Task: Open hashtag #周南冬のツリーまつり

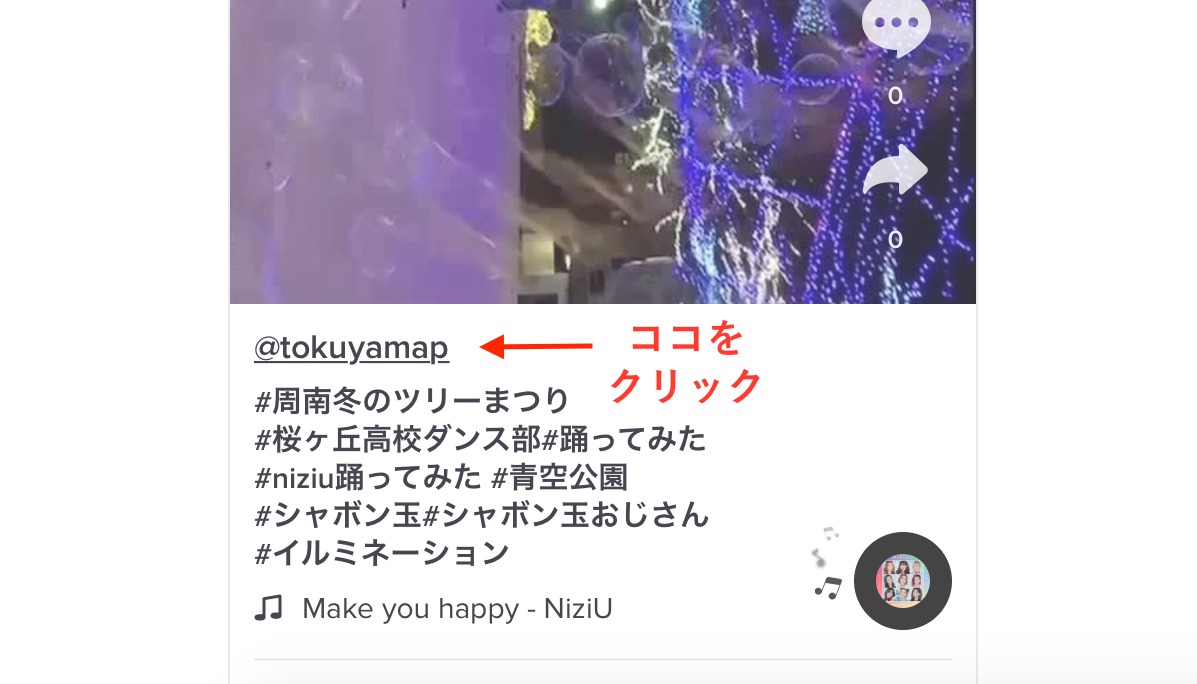Action: pyautogui.click(x=412, y=400)
